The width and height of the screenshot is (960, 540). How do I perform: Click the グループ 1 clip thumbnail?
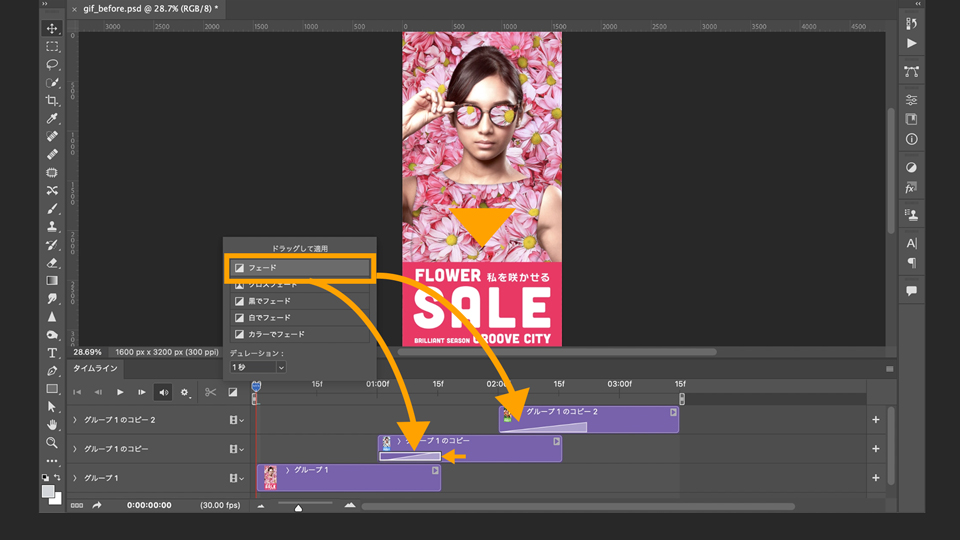point(270,477)
